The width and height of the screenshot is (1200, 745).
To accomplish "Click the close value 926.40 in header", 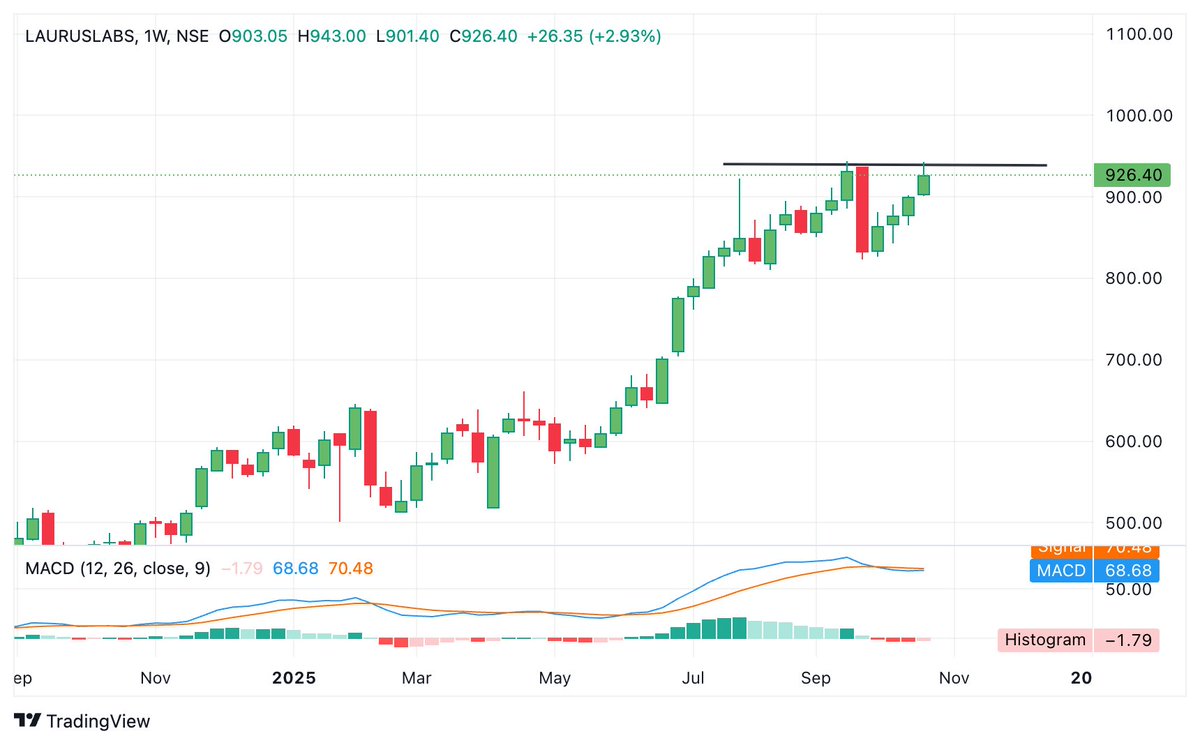I will [x=490, y=36].
